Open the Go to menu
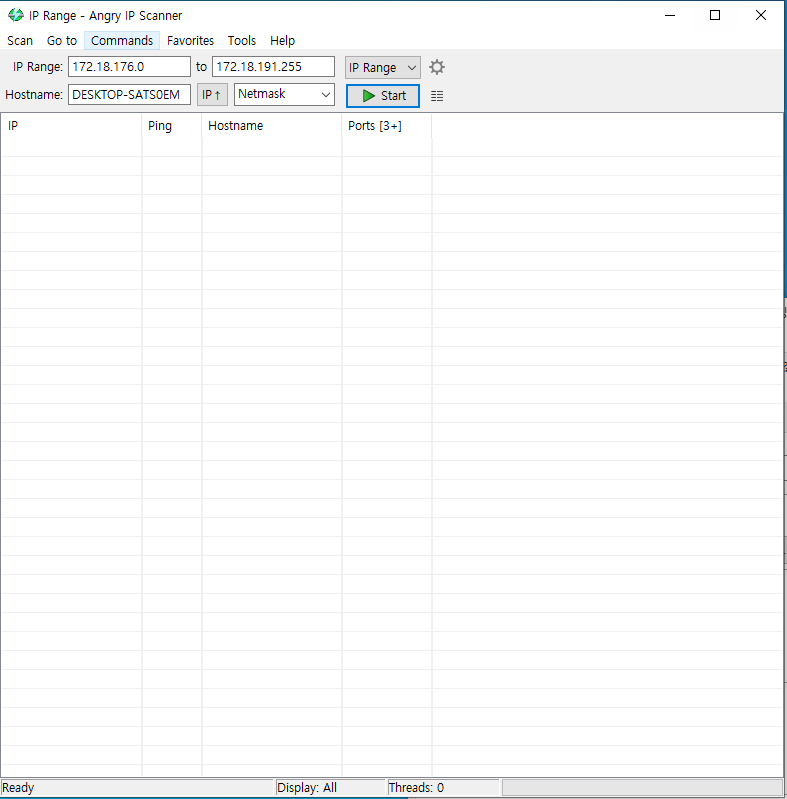Image resolution: width=787 pixels, height=799 pixels. click(62, 41)
